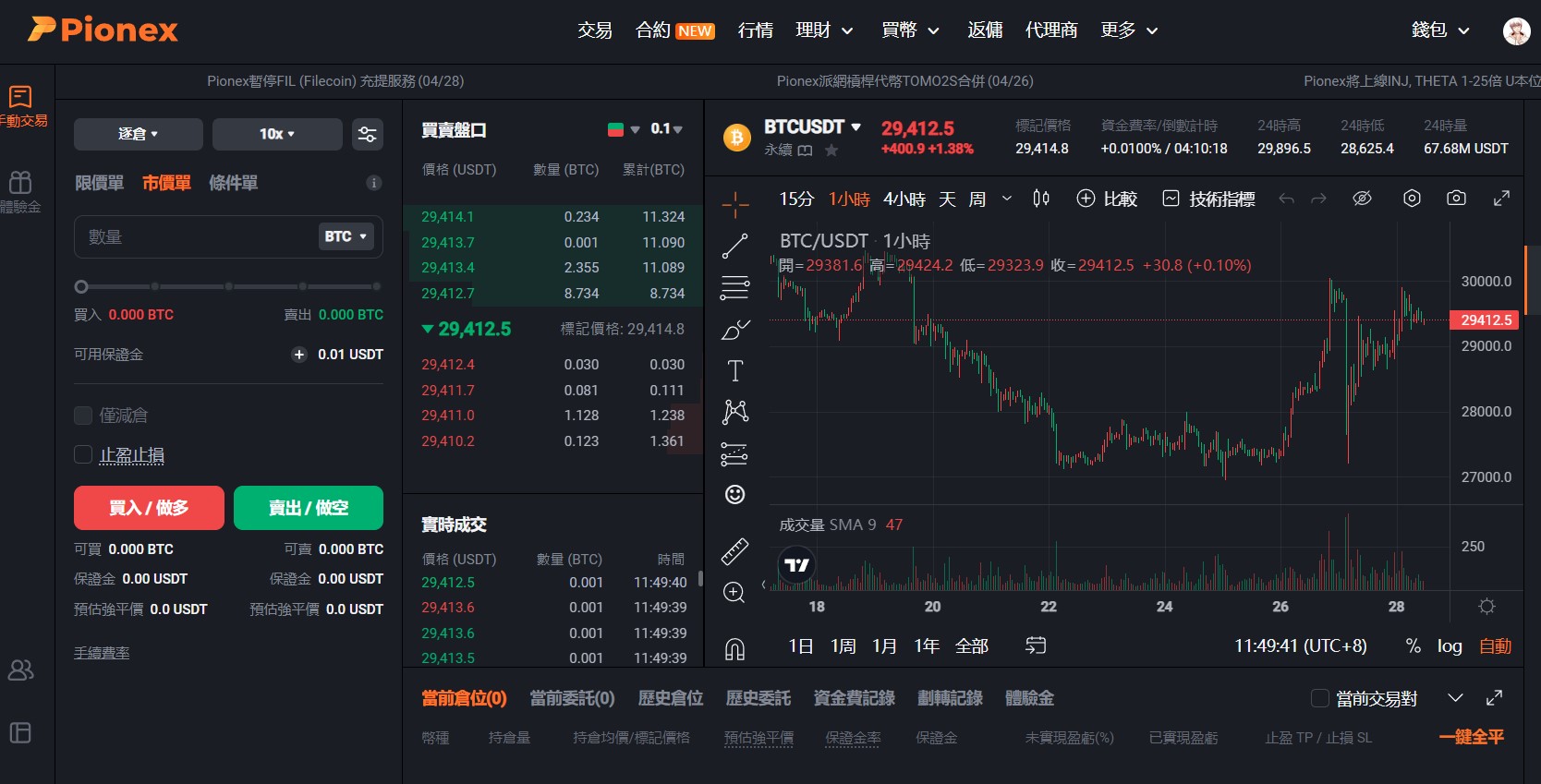
Task: Open the current orders tab
Action: pyautogui.click(x=572, y=698)
